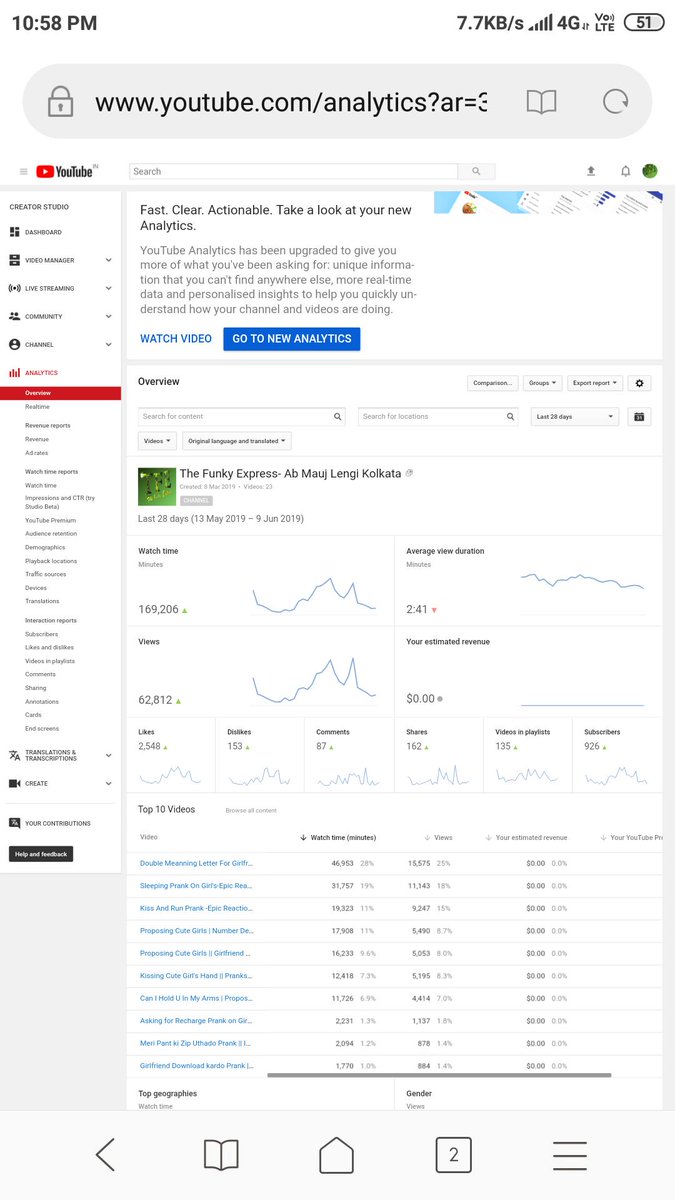The height and width of the screenshot is (1200, 675).
Task: Click the Search for locations field
Action: (x=438, y=417)
